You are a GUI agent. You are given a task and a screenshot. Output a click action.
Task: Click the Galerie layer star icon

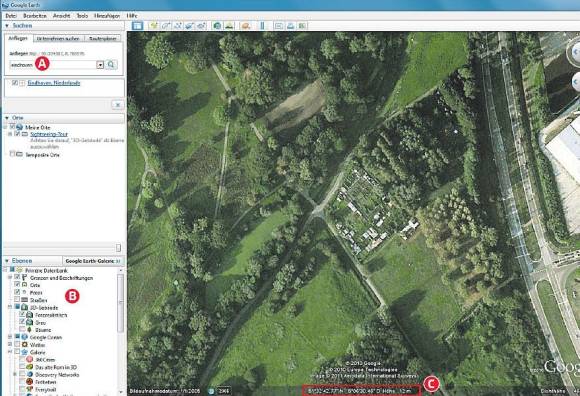pos(24,352)
